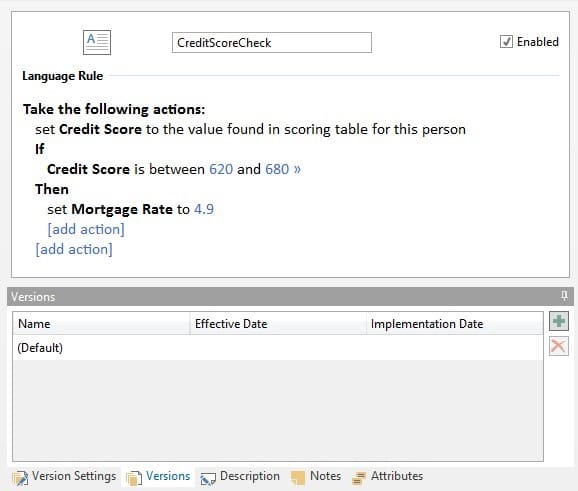The image size is (578, 491).
Task: Pin the Versions panel
Action: 564,296
